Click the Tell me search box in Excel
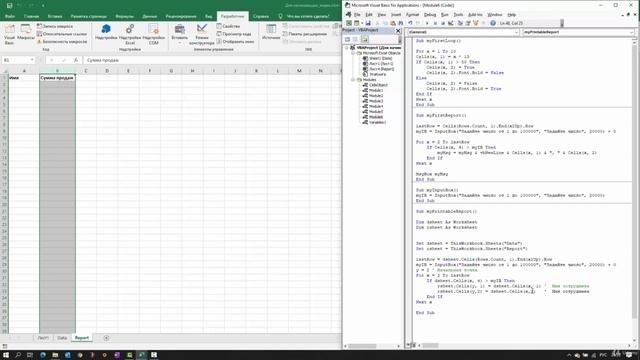The height and width of the screenshot is (360, 640). [304, 16]
